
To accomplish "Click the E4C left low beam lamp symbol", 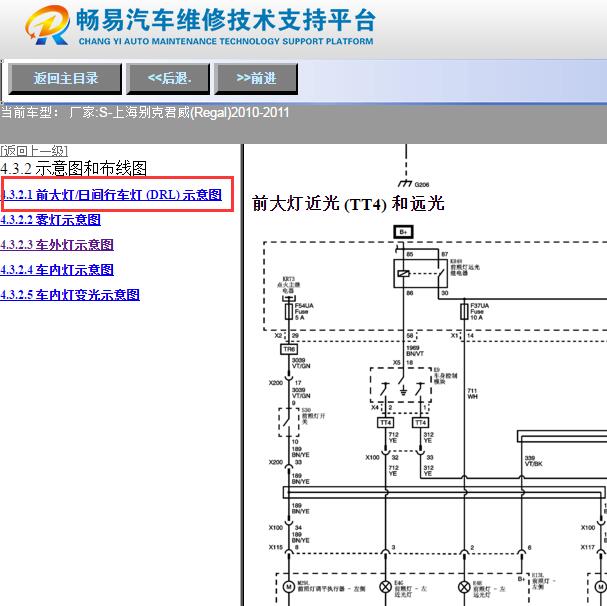I will point(385,587).
